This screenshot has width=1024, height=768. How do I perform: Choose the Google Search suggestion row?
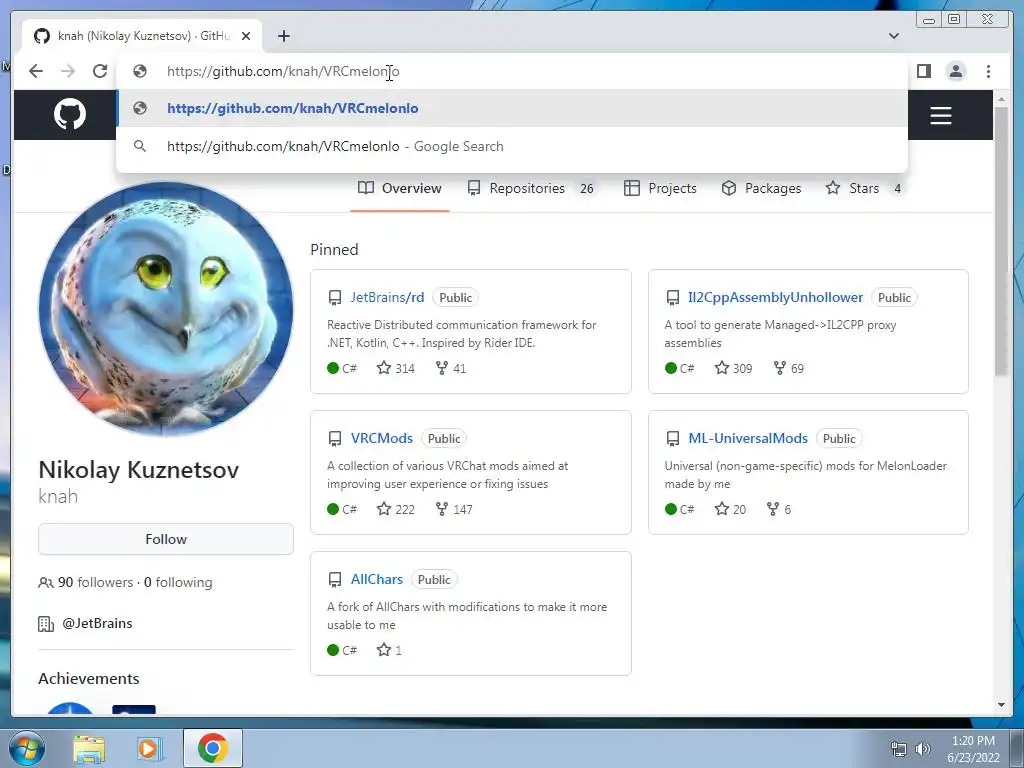512,146
